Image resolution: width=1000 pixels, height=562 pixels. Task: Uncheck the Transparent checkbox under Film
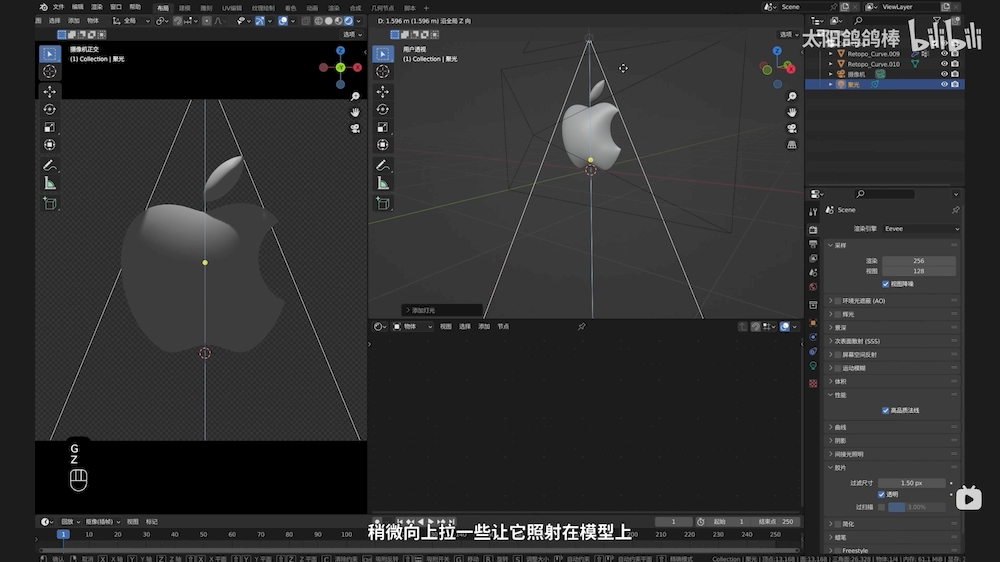tap(881, 494)
